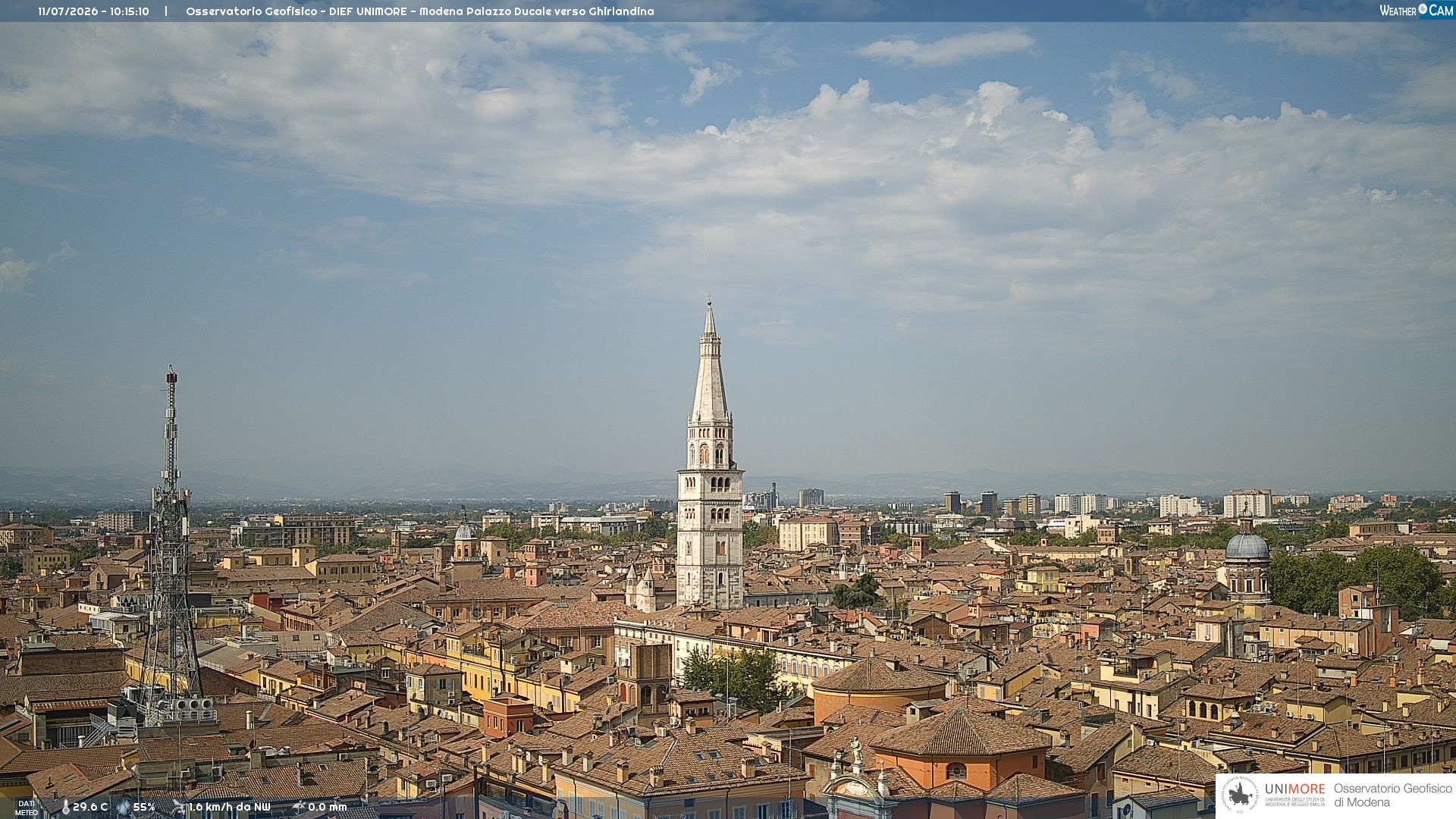Click the humidity water drops icon
The height and width of the screenshot is (819, 1456).
tap(123, 808)
